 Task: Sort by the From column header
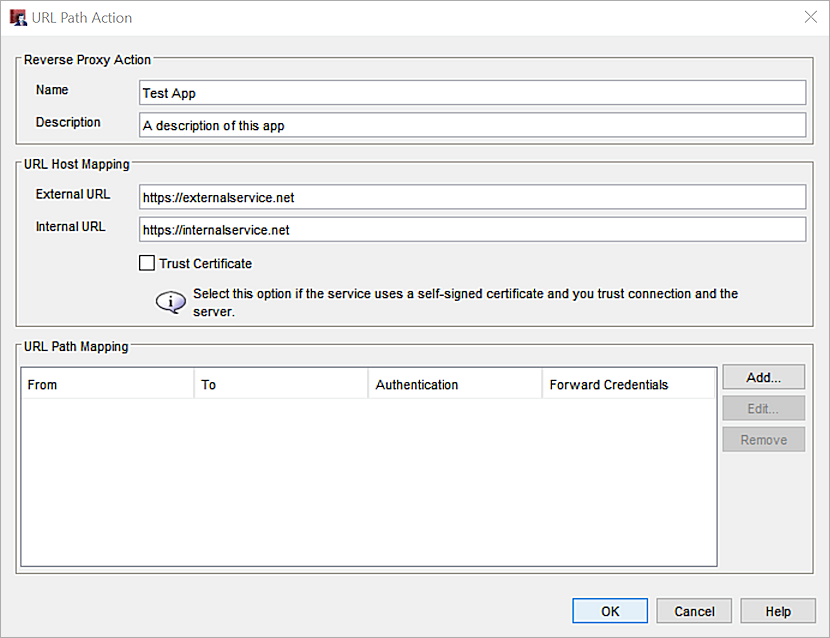pos(107,384)
